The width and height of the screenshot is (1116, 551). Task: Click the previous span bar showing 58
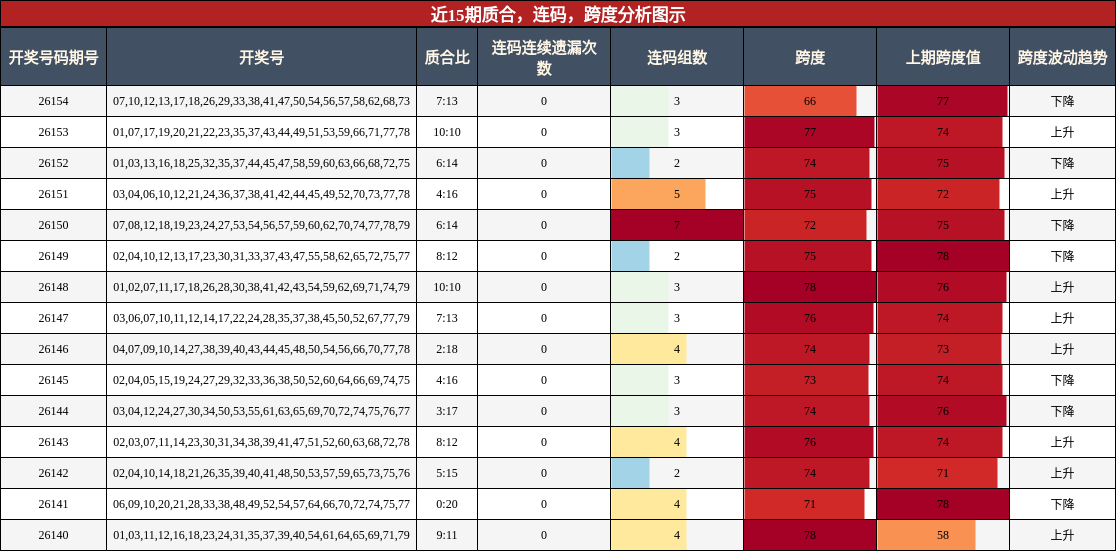pos(927,535)
